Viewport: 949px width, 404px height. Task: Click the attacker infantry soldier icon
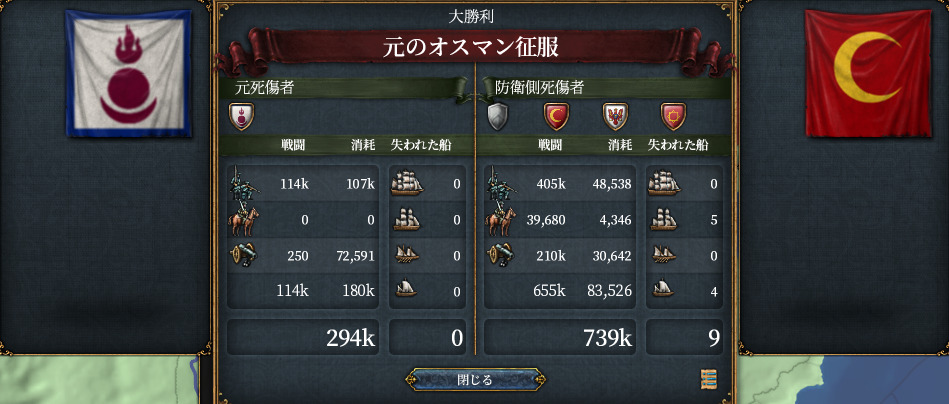pos(244,184)
